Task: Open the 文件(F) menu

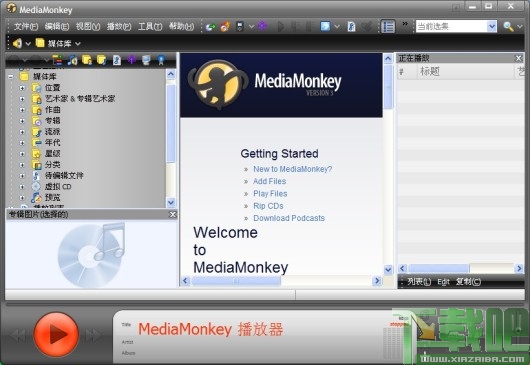Action: [x=26, y=26]
